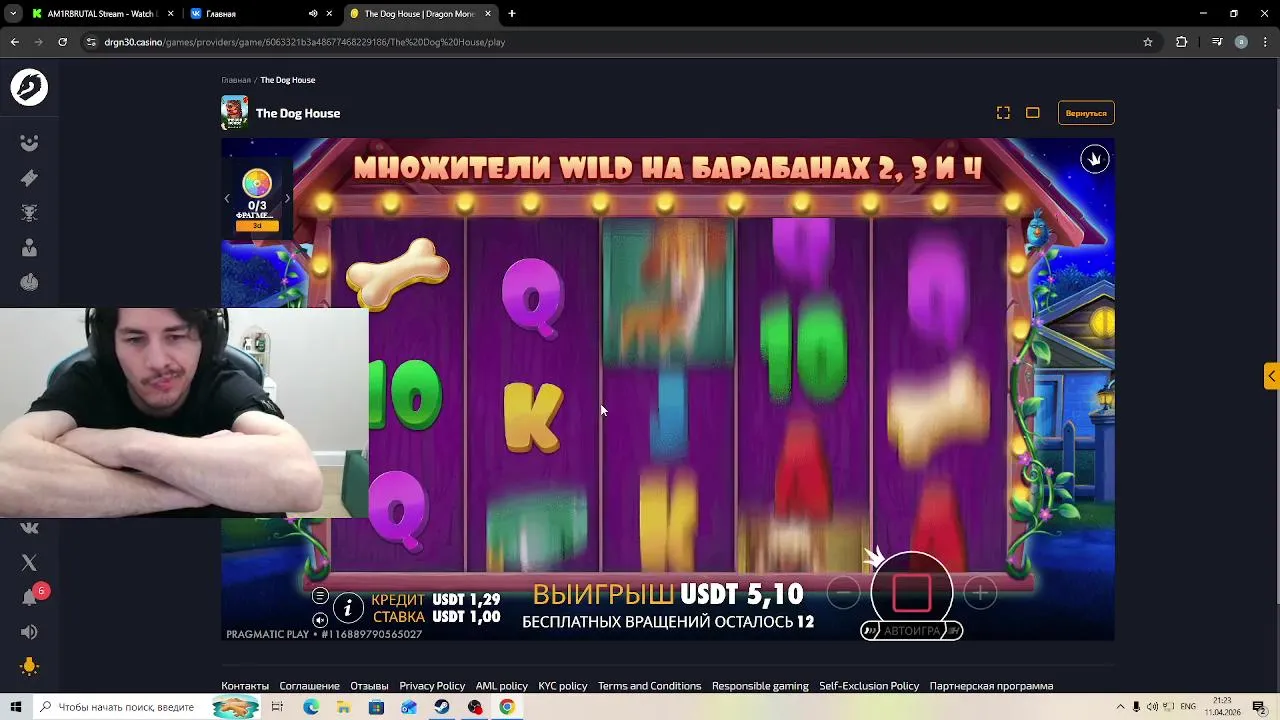This screenshot has height=720, width=1280.
Task: Open Chrome three-dot menu
Action: [1265, 42]
